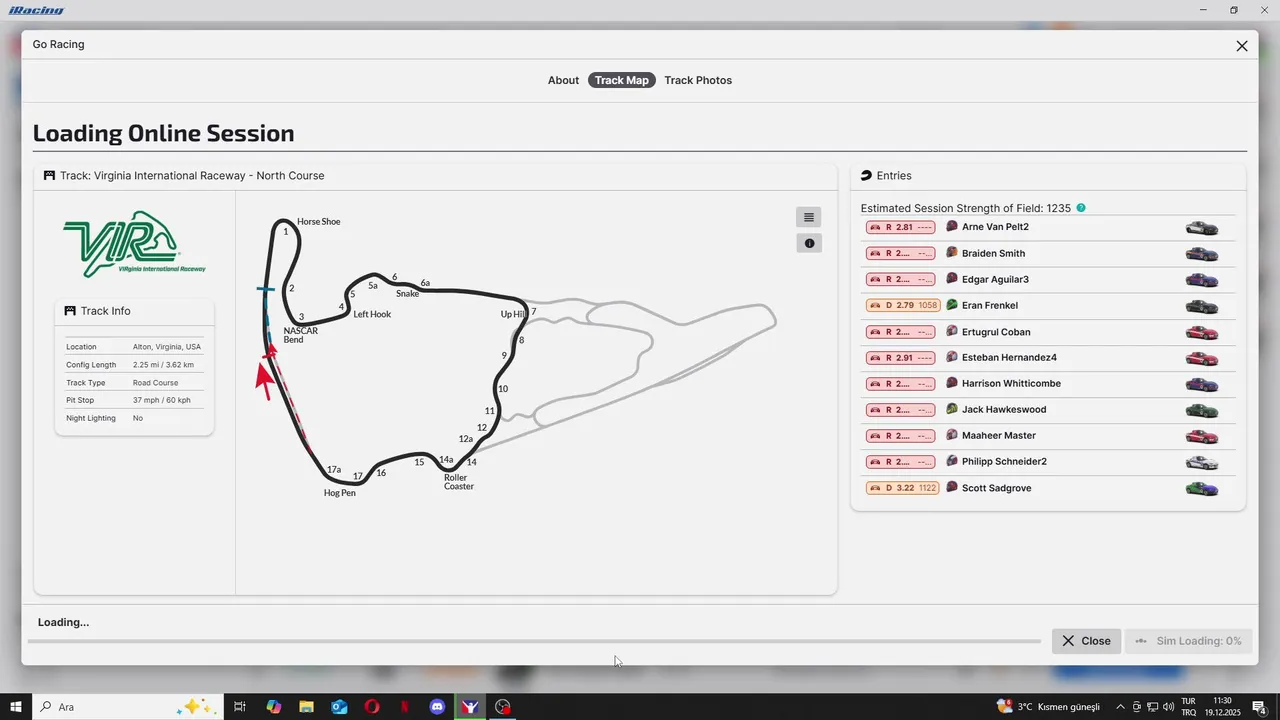Click the Alton, Virginia, USA location value
This screenshot has height=720, width=1280.
point(167,347)
